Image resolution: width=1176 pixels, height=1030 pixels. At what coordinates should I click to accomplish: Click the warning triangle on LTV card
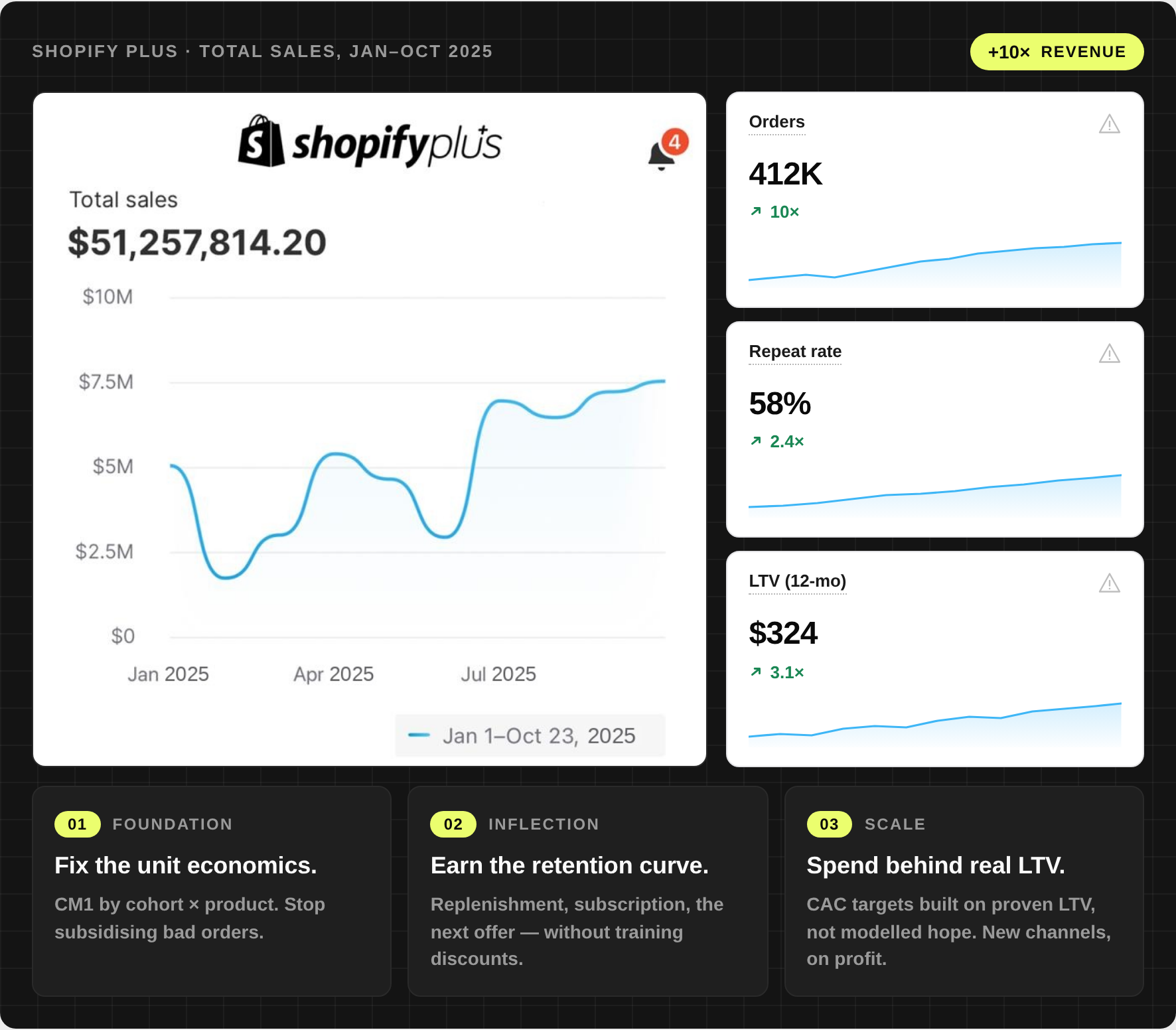coord(1109,583)
